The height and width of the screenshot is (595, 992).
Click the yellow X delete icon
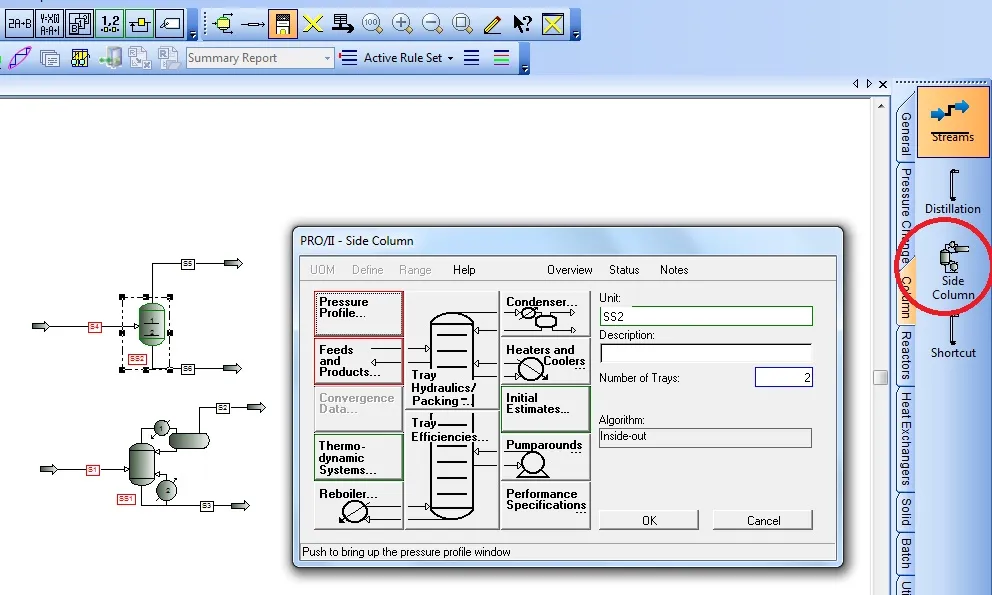pos(313,24)
